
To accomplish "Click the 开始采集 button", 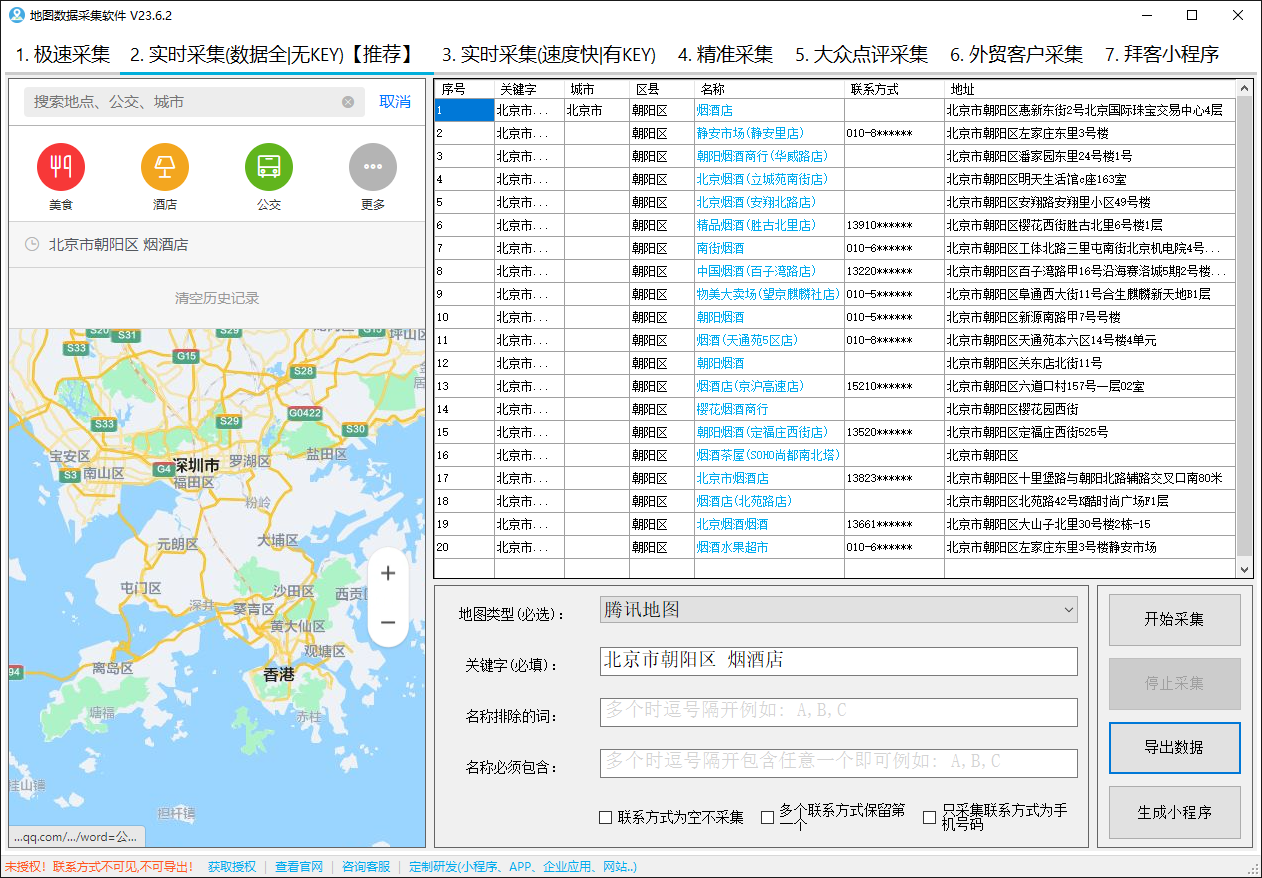I will coord(1174,620).
